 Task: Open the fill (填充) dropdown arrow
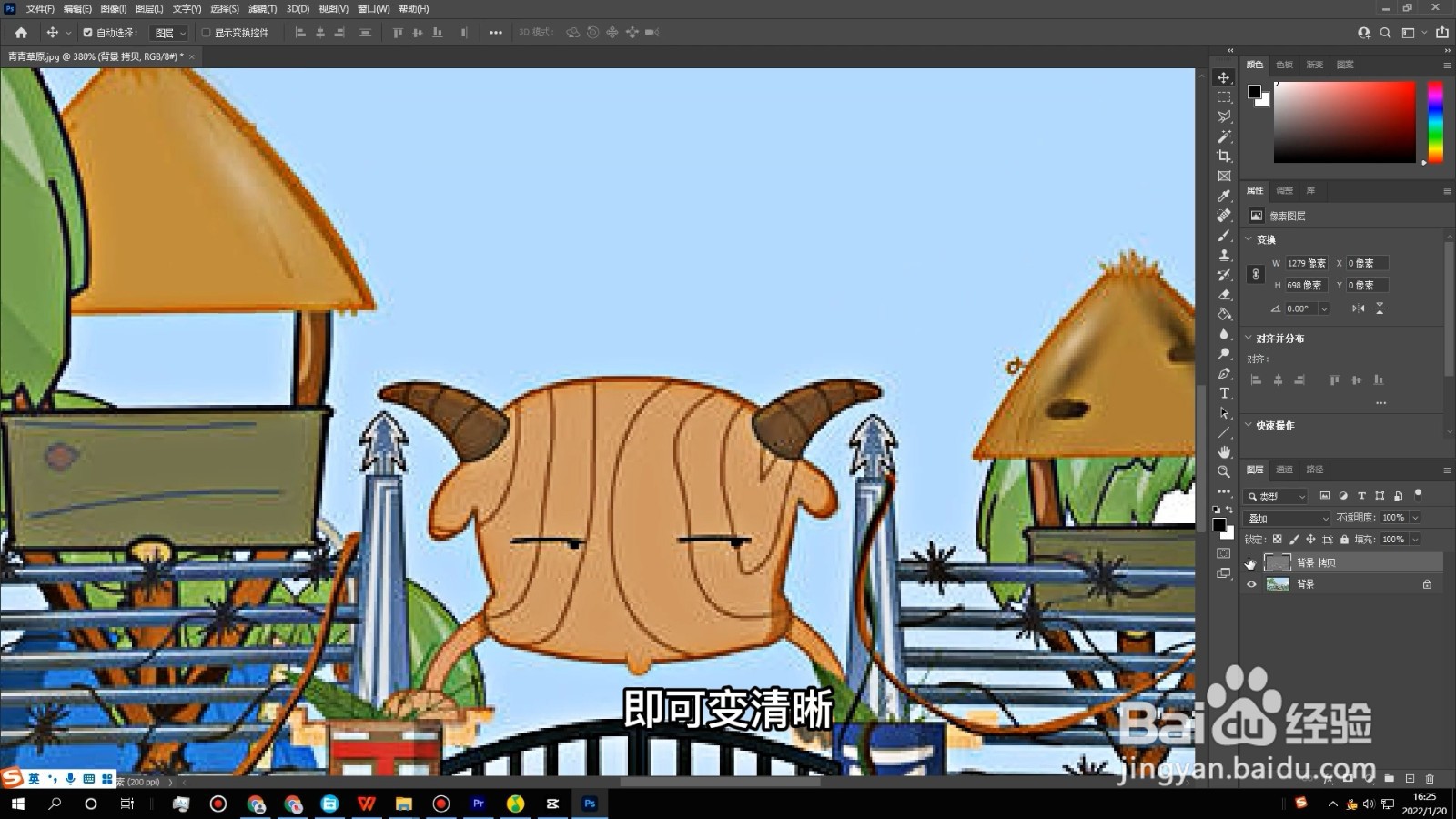point(1415,540)
